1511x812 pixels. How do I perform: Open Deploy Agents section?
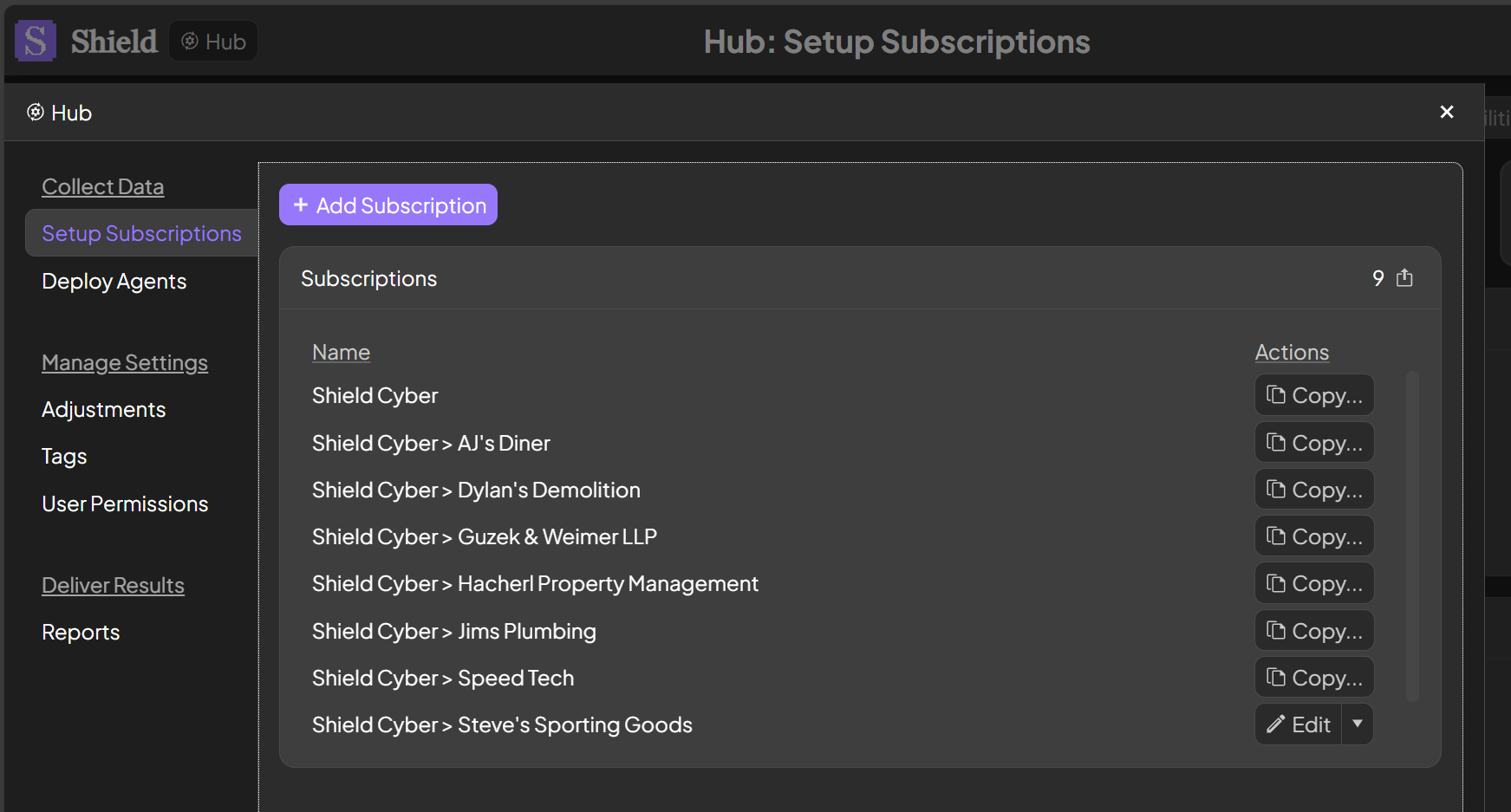pyautogui.click(x=114, y=281)
